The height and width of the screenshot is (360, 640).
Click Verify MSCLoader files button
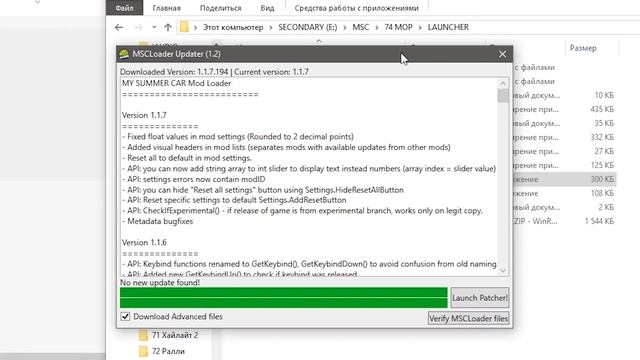click(x=468, y=318)
